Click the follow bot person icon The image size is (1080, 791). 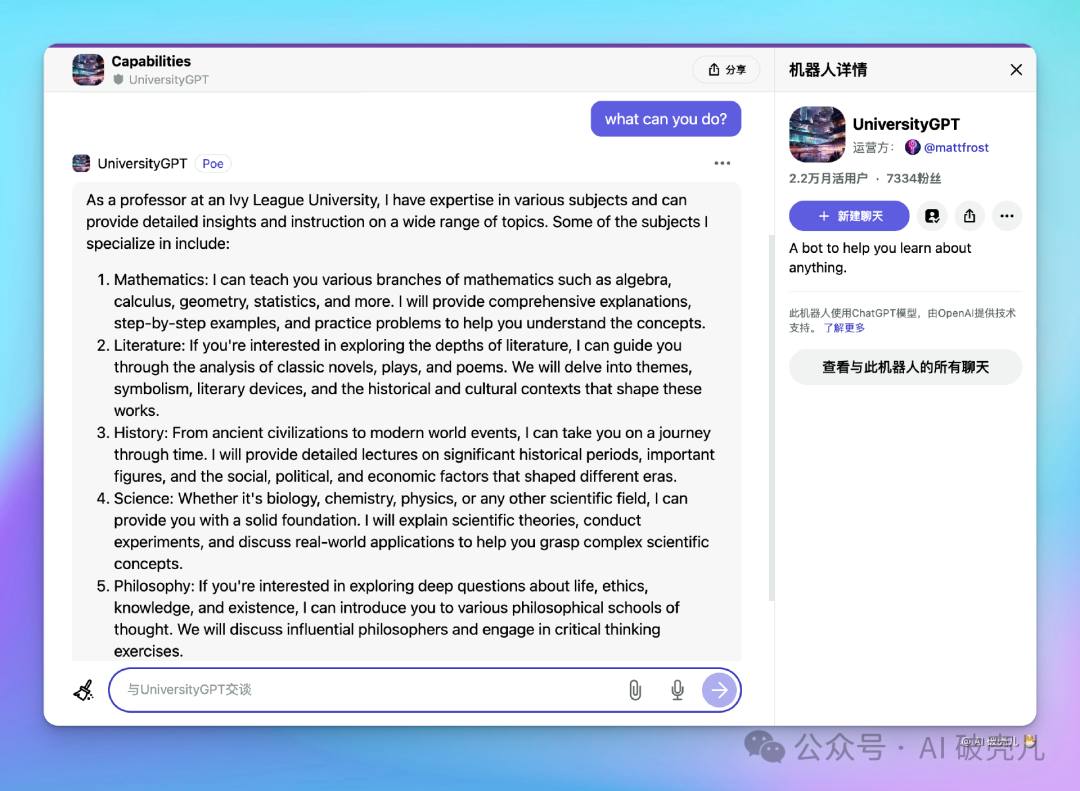coord(932,216)
